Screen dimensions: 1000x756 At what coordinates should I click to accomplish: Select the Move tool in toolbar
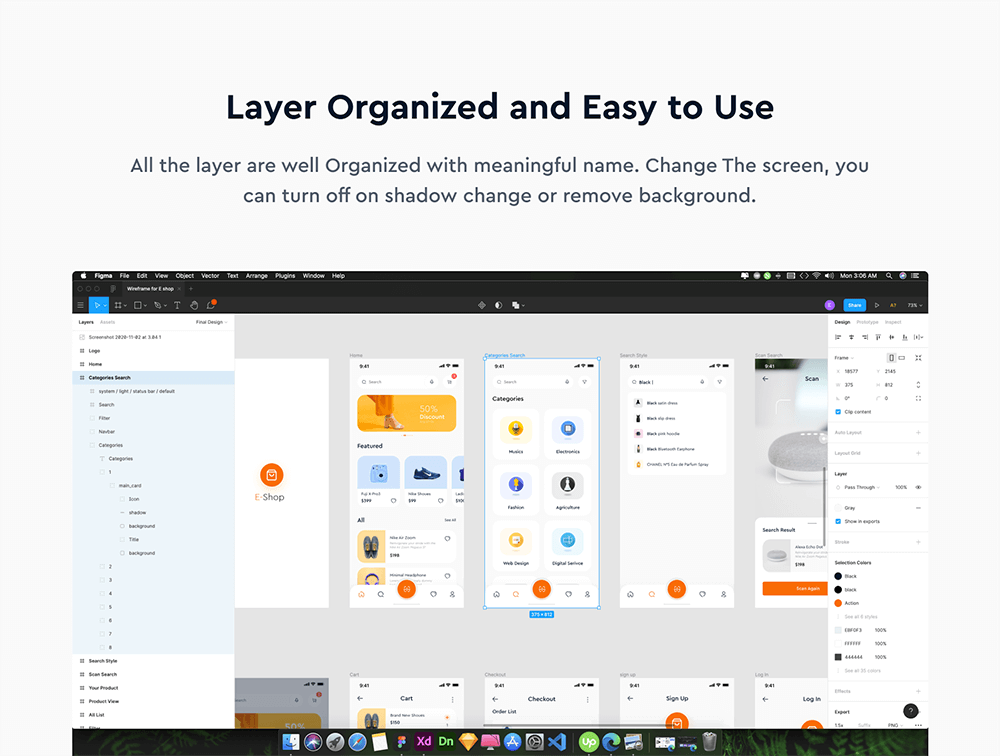(x=96, y=305)
